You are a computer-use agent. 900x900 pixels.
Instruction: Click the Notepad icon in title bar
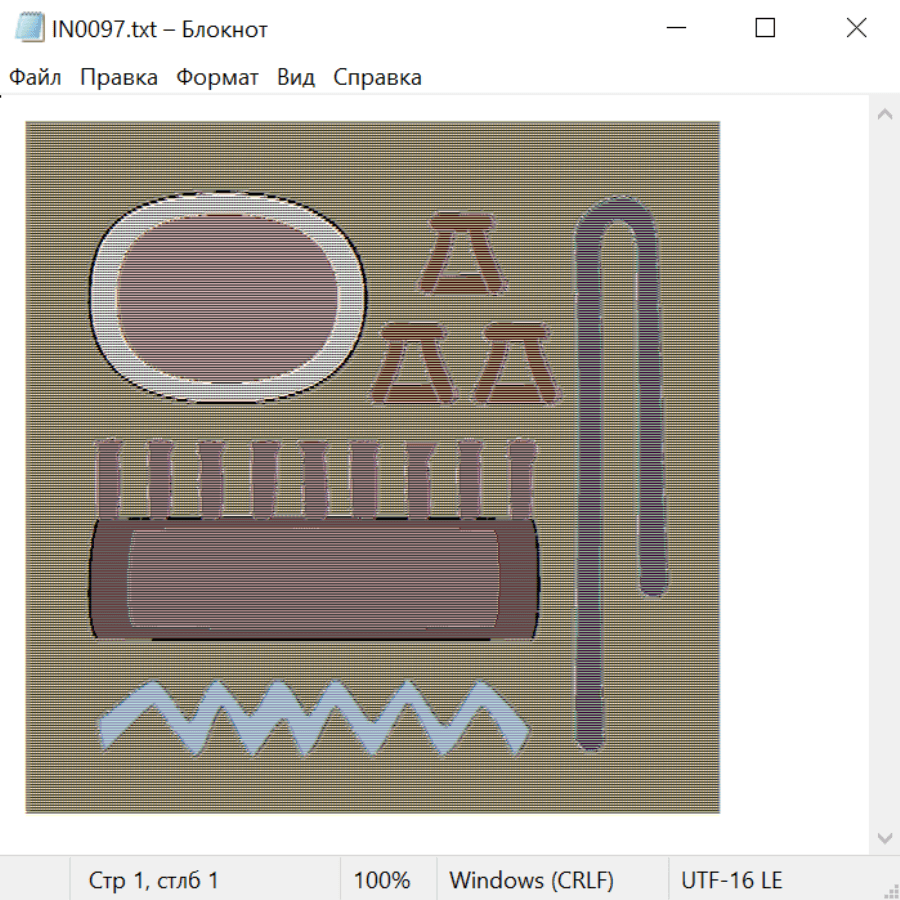pyautogui.click(x=30, y=28)
